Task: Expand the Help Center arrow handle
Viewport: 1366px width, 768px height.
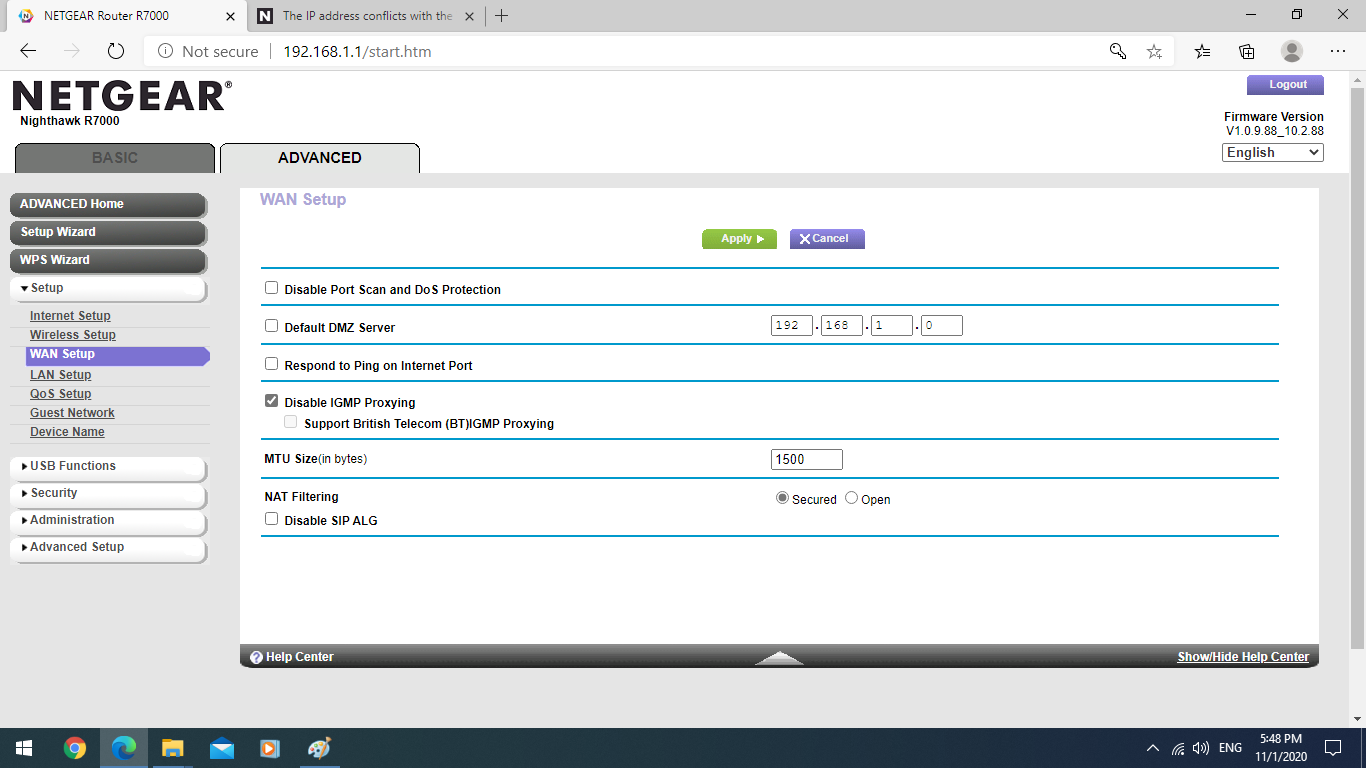Action: tap(779, 657)
